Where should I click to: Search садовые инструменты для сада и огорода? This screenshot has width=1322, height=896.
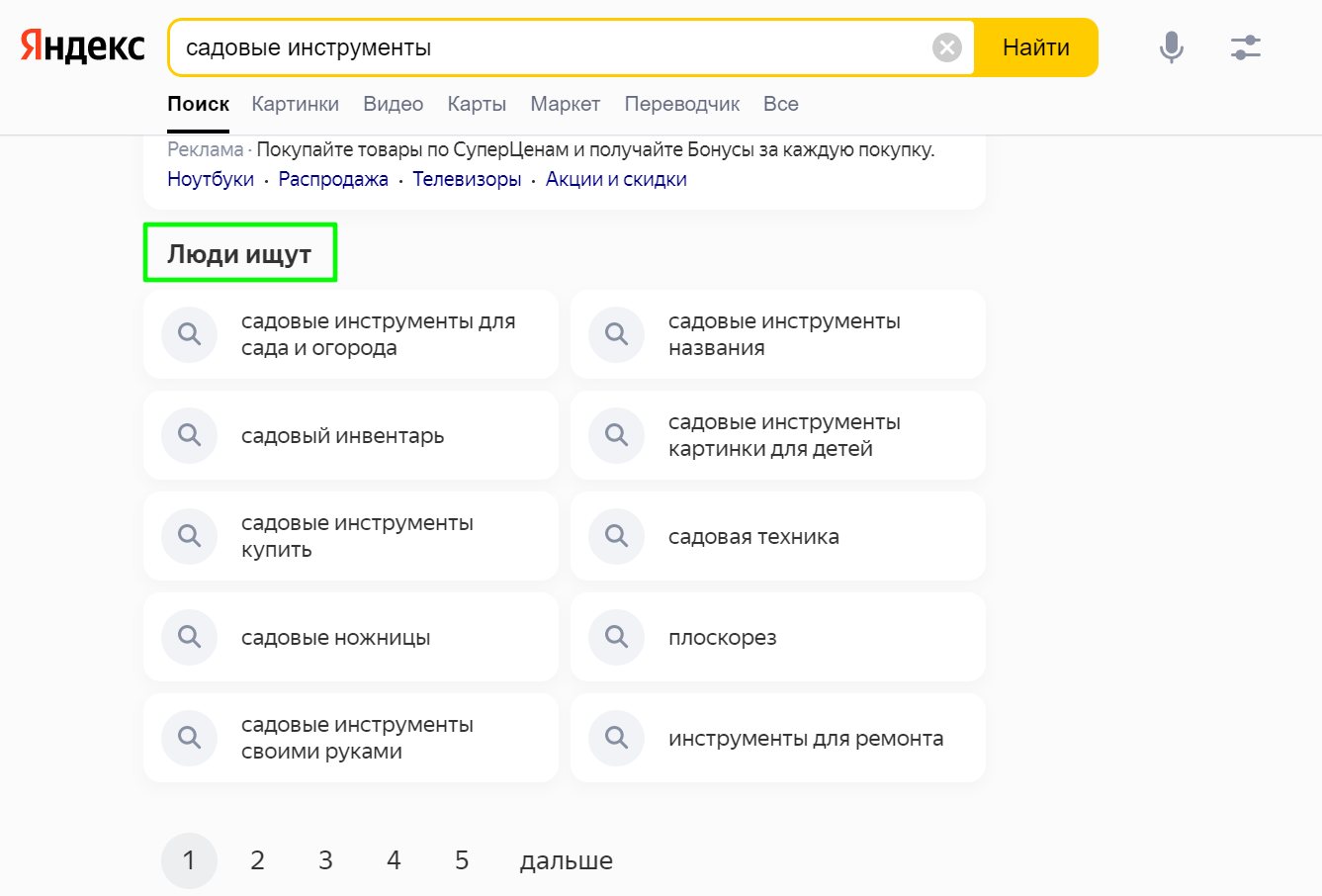(x=351, y=334)
